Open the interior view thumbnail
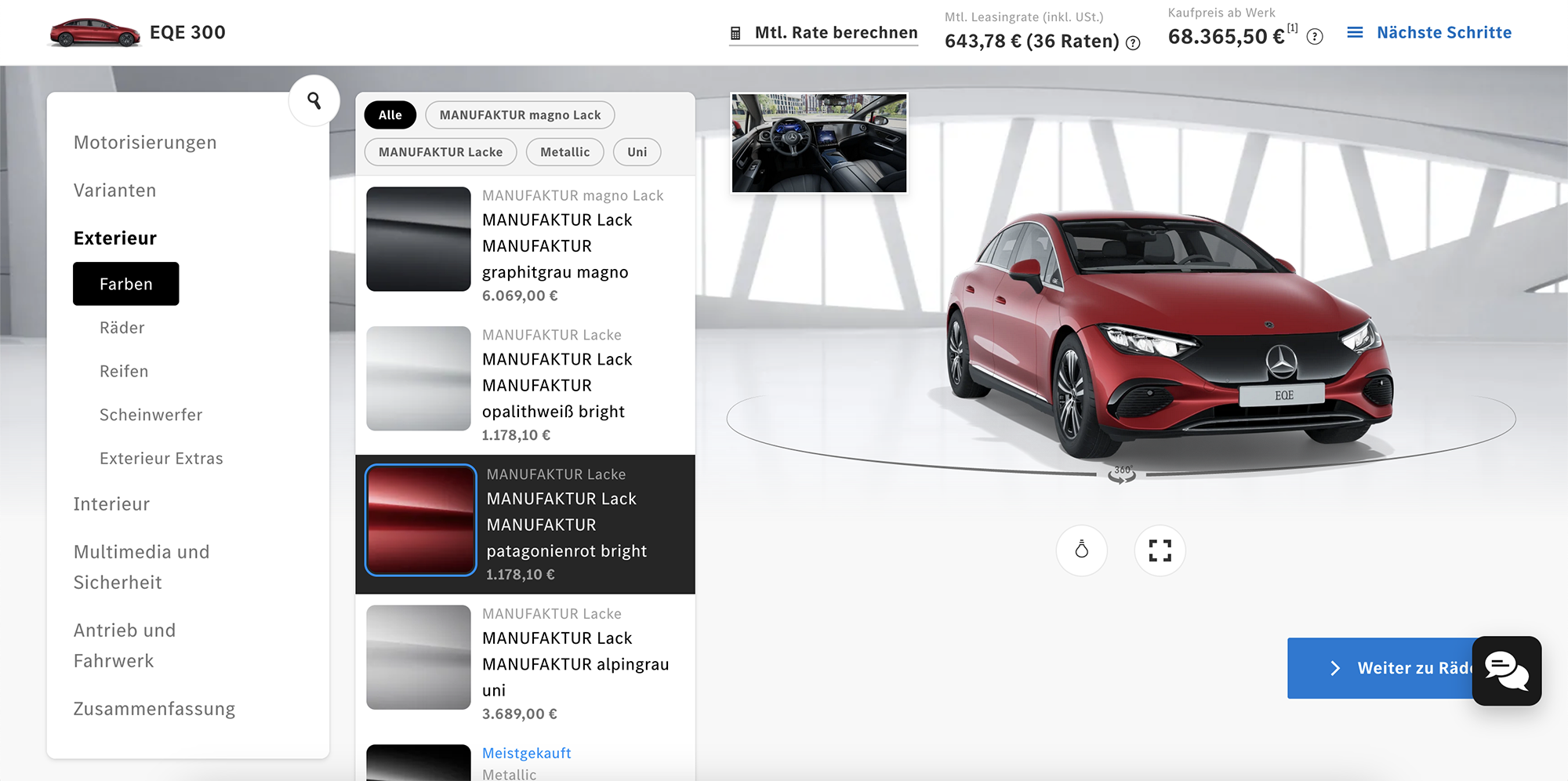The height and width of the screenshot is (781, 1568). click(819, 143)
